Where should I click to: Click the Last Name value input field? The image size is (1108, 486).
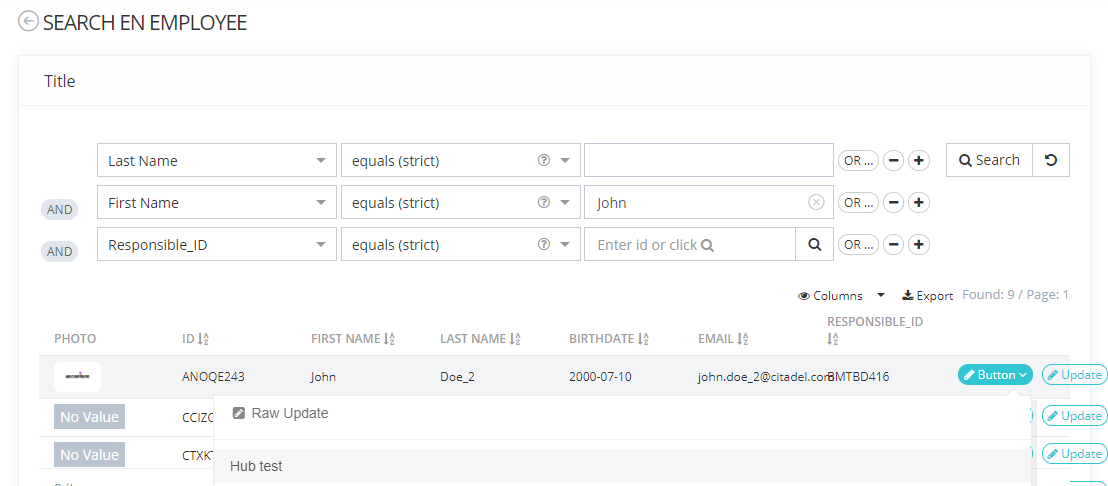click(708, 160)
